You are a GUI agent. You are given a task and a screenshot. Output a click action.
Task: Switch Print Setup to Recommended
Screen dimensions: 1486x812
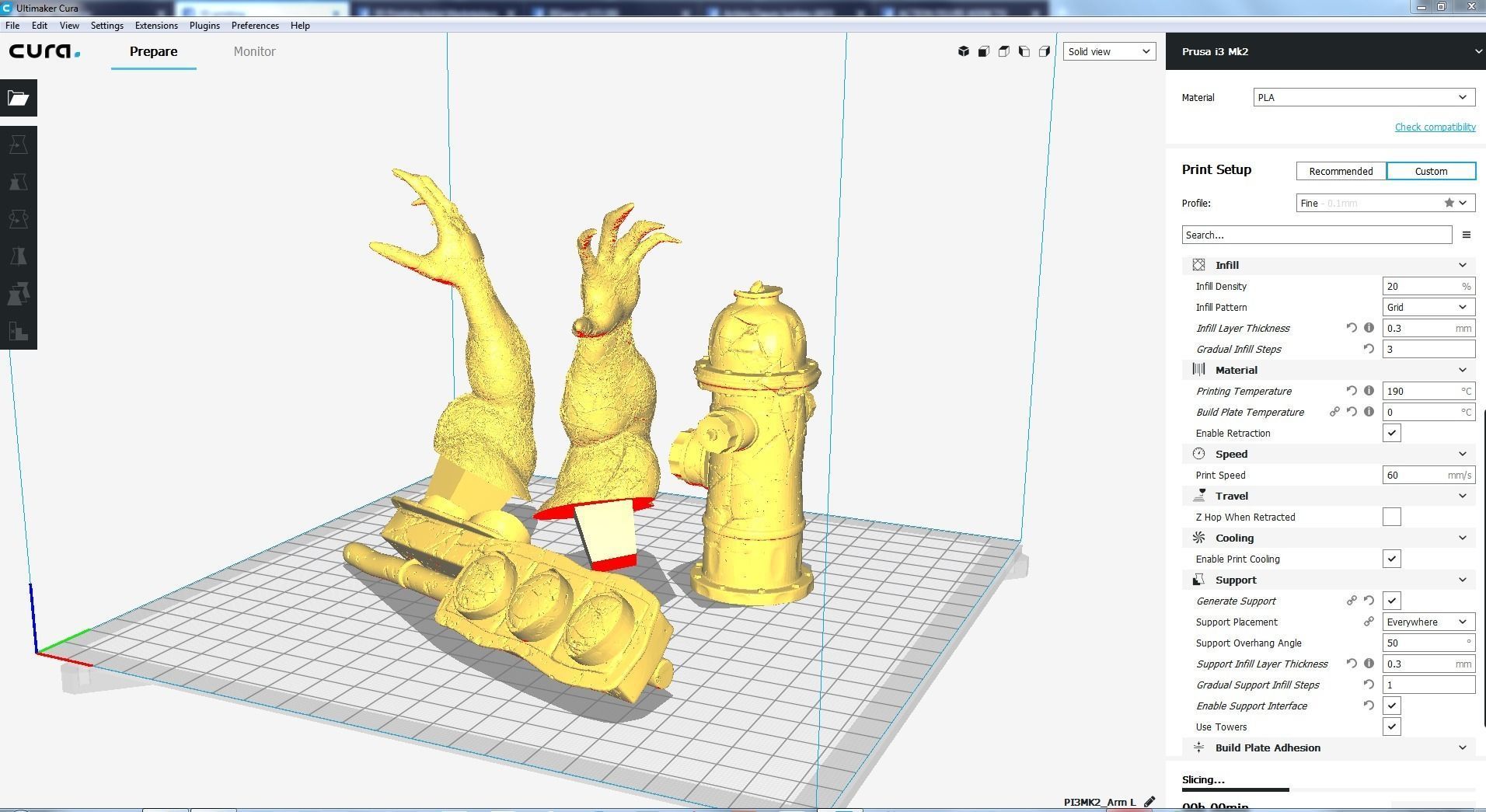(x=1341, y=171)
